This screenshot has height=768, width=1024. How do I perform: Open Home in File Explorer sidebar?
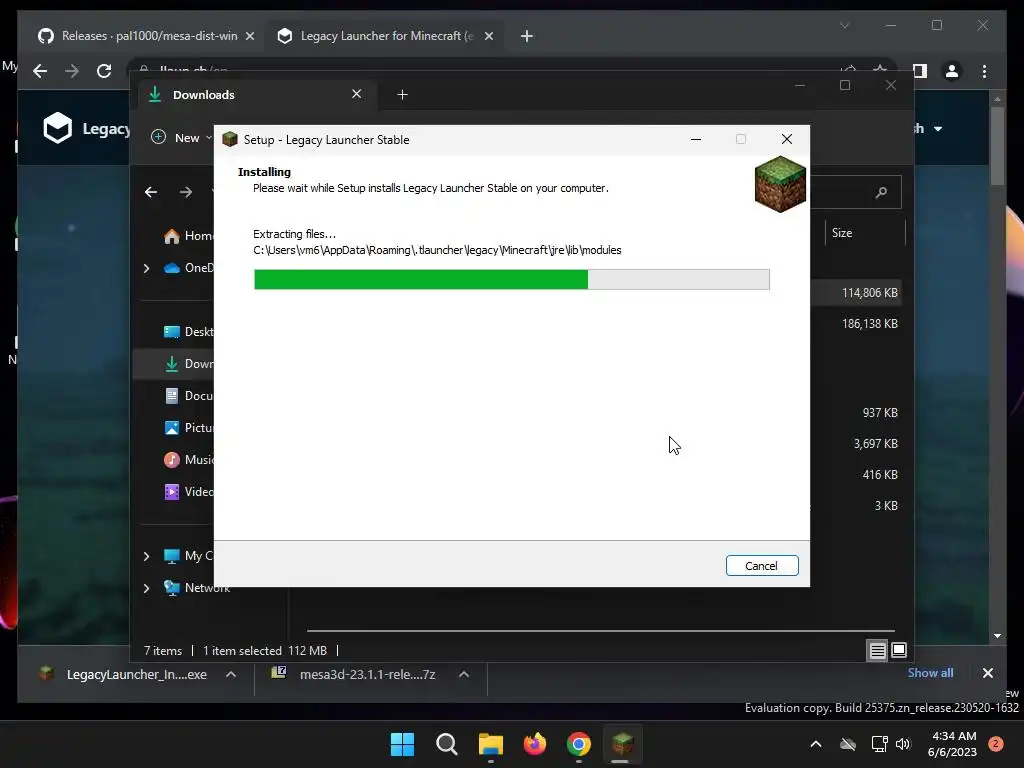click(x=189, y=236)
